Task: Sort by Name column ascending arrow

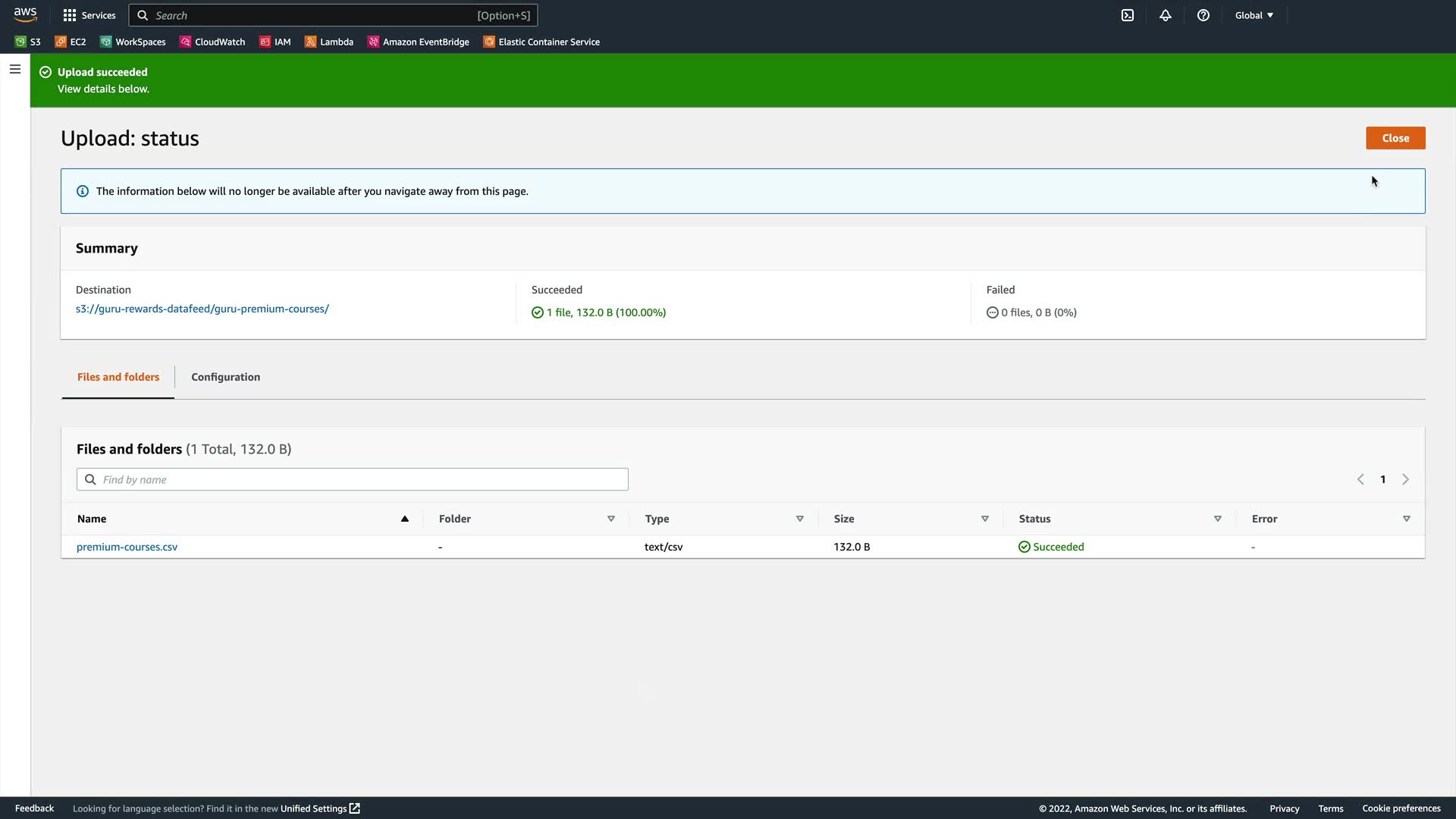Action: coord(404,519)
